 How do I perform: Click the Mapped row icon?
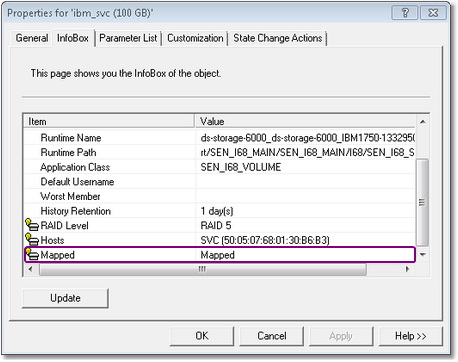tap(32, 254)
